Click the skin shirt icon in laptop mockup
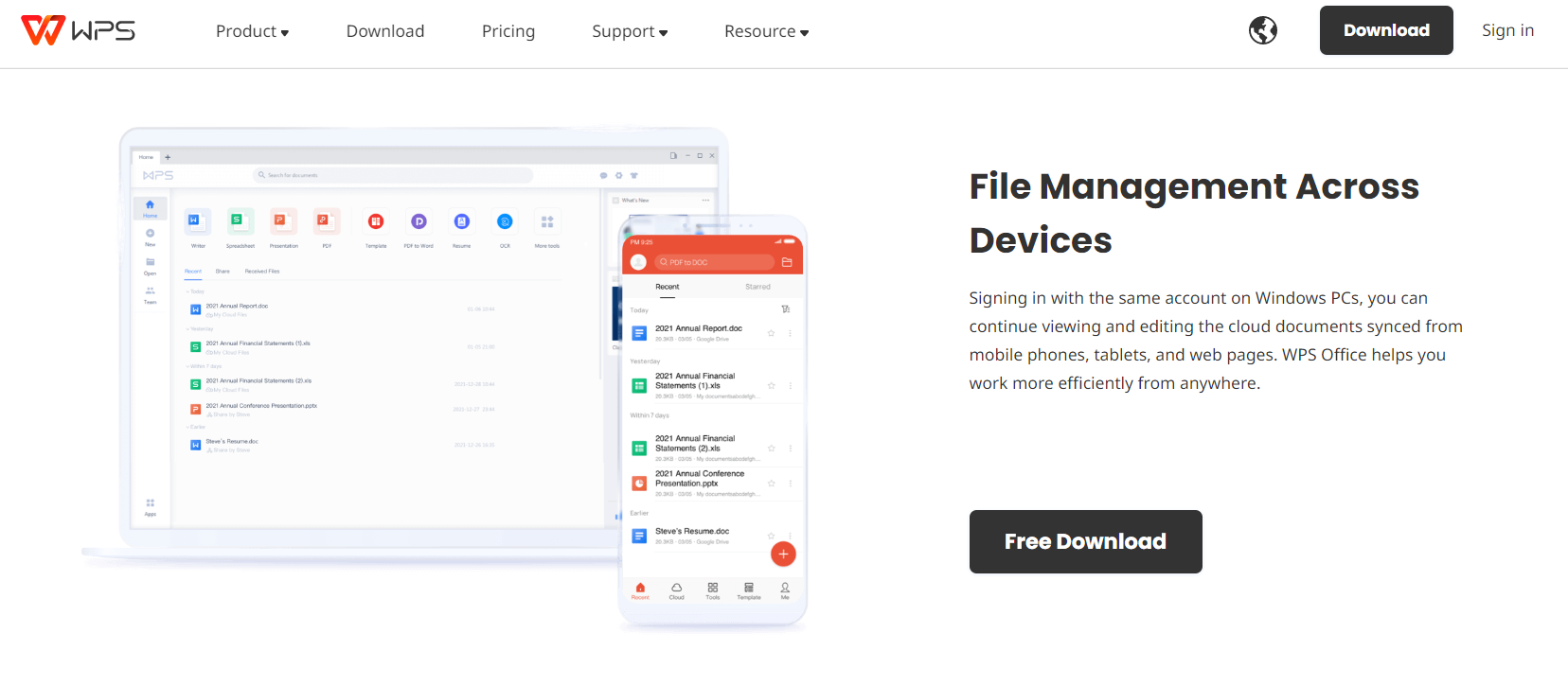Image resolution: width=1568 pixels, height=687 pixels. [x=634, y=175]
